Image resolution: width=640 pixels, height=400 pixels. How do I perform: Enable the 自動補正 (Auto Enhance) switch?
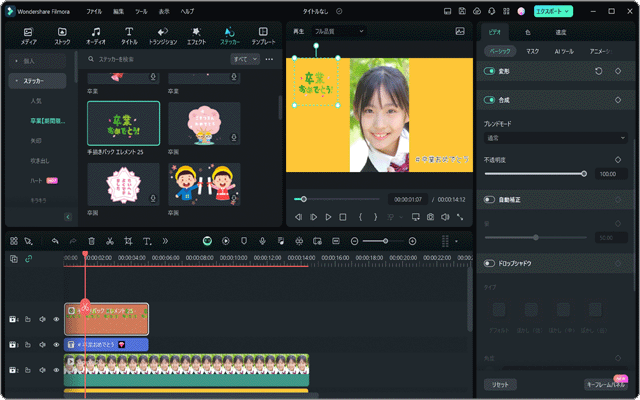(490, 200)
